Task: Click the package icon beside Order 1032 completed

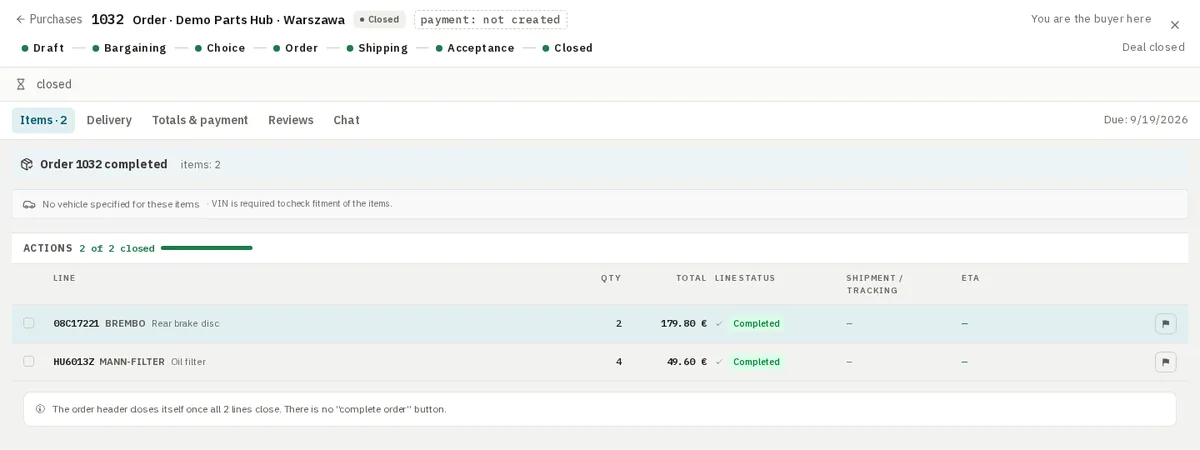Action: 27,164
